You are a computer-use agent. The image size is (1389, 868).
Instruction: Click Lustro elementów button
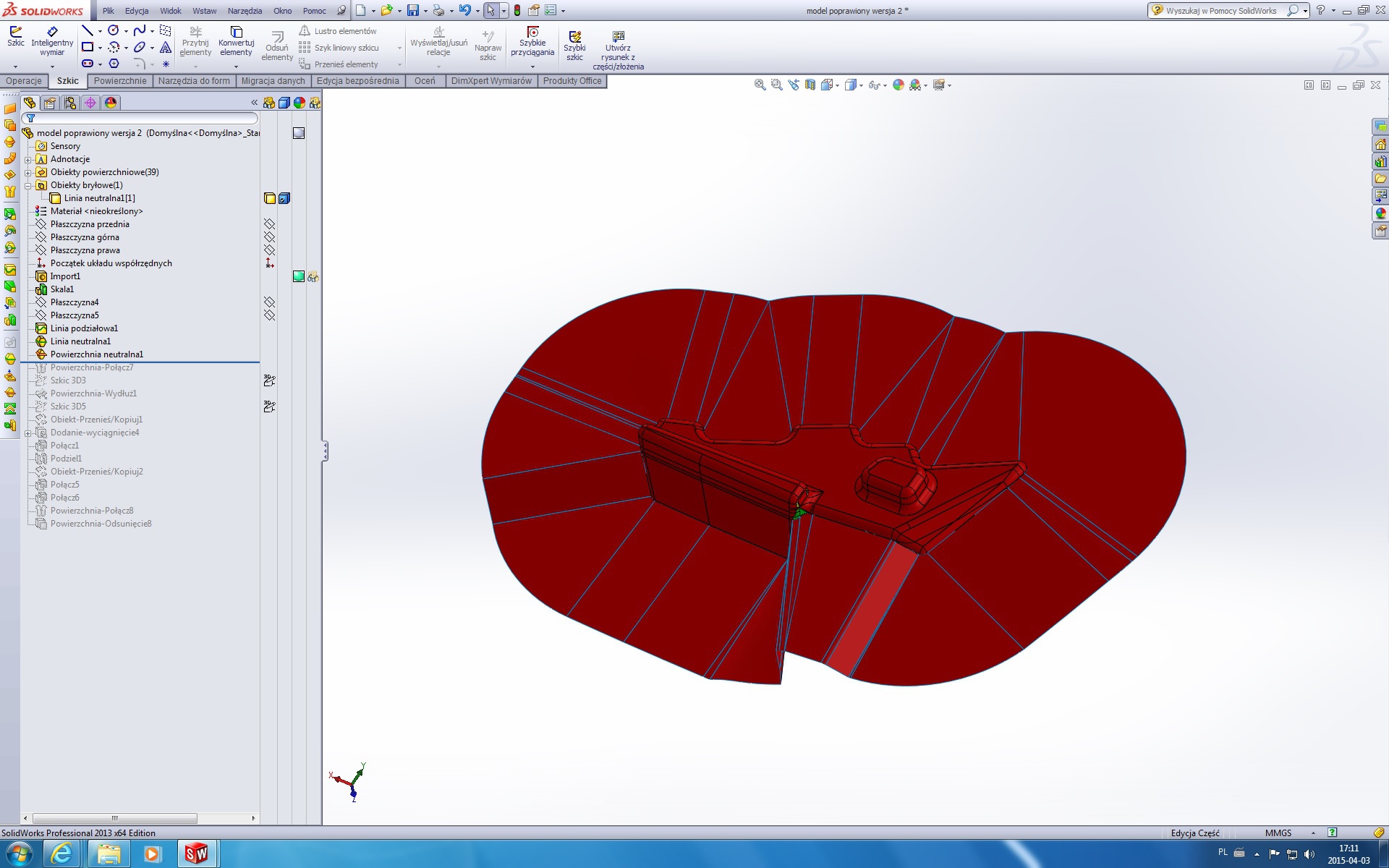338,31
